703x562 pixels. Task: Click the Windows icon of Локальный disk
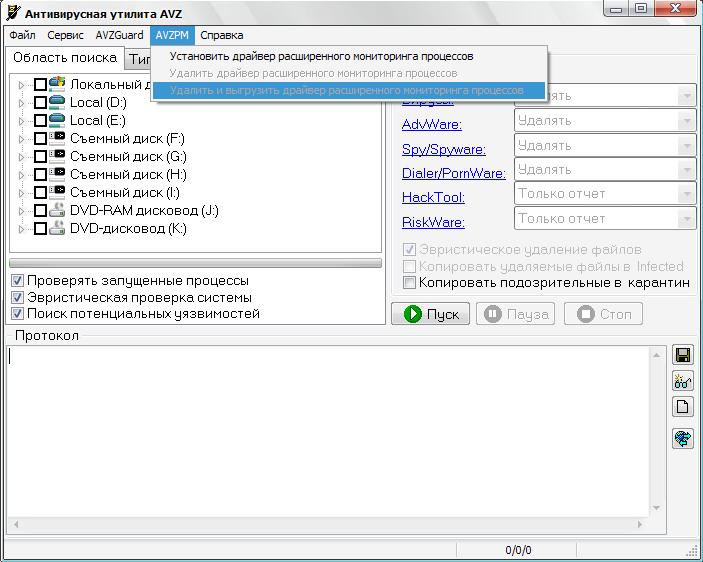pyautogui.click(x=57, y=84)
